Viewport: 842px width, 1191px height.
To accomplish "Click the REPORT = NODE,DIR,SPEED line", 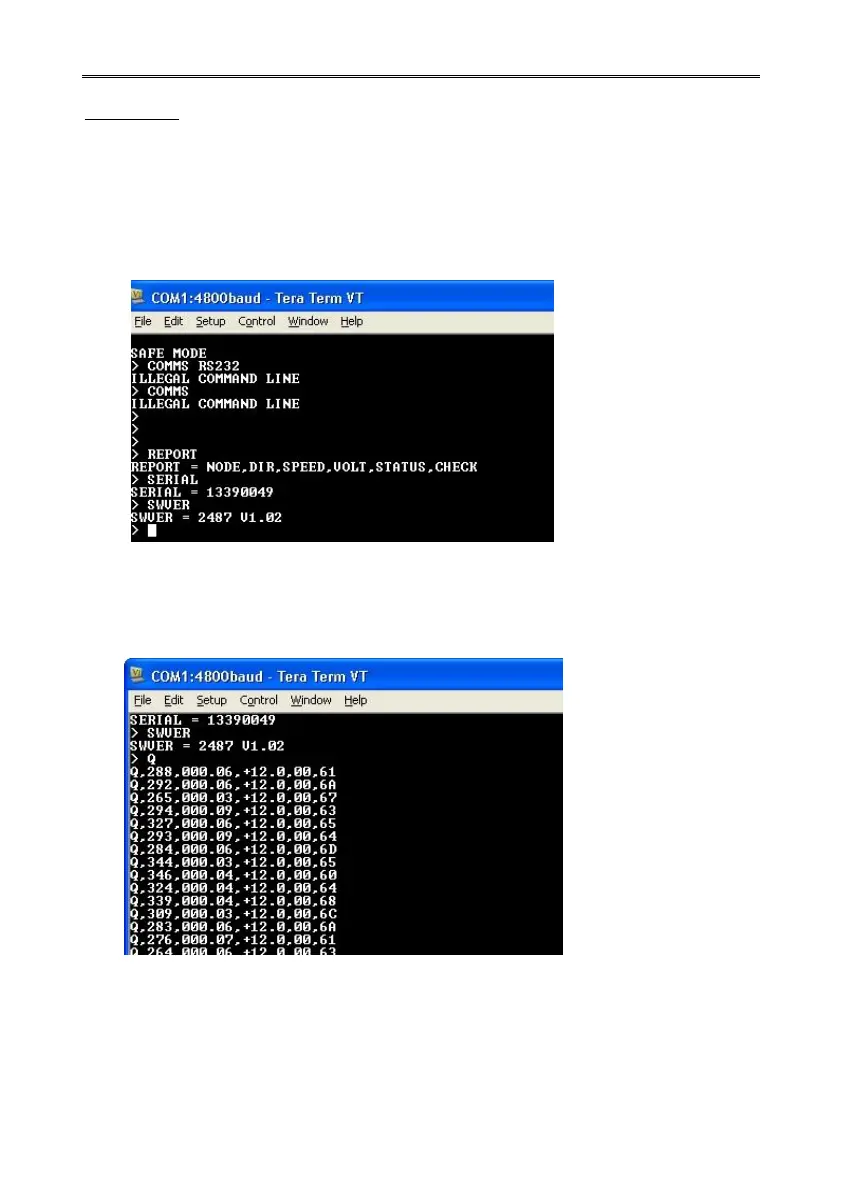I will click(x=304, y=467).
